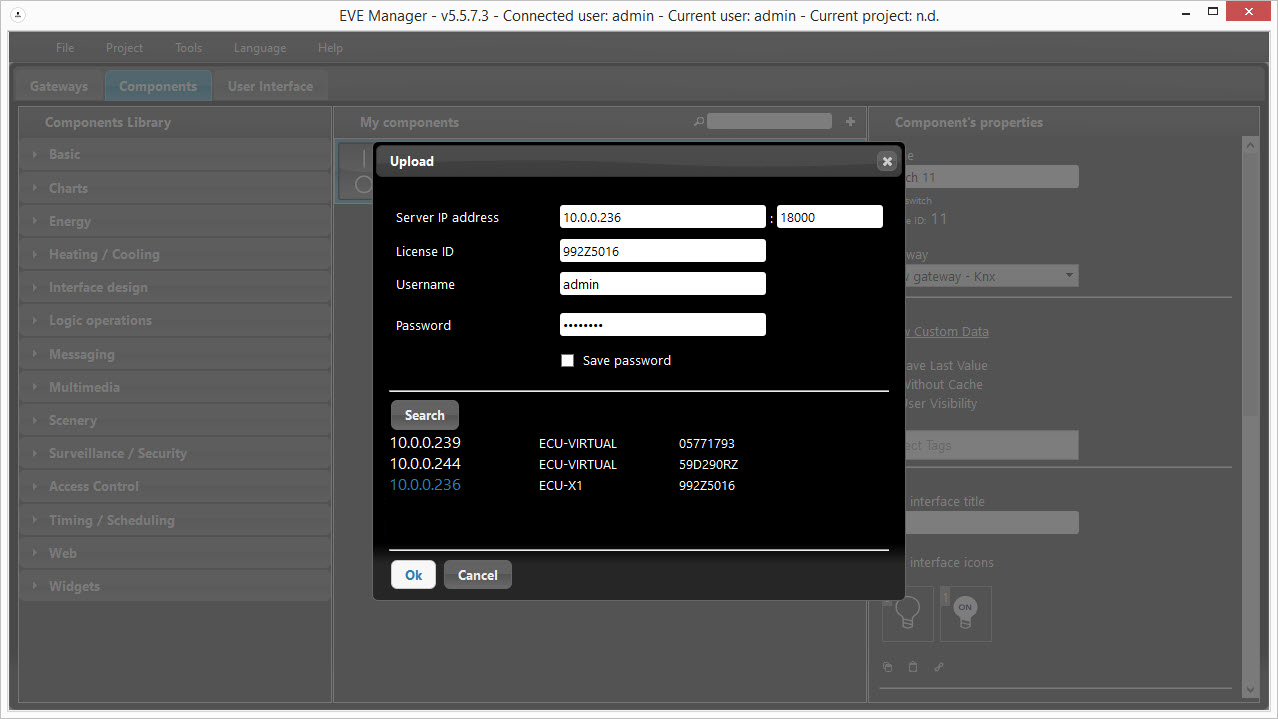Expand the Charts library category
The image size is (1278, 719).
click(x=174, y=188)
